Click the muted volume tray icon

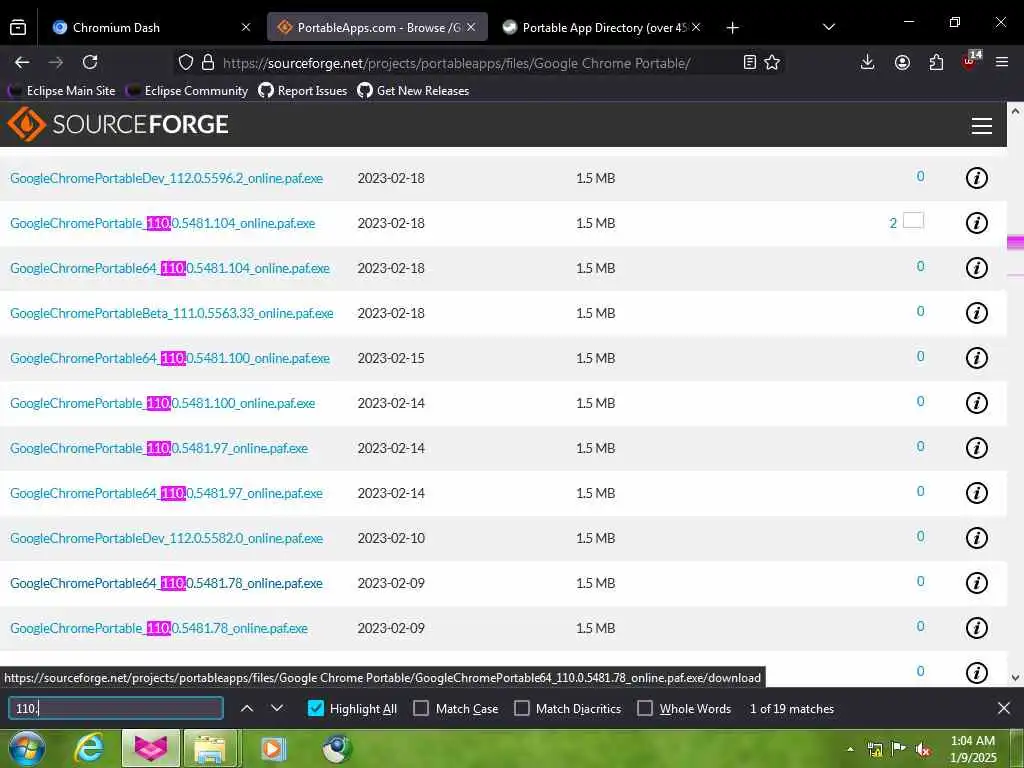[x=923, y=749]
